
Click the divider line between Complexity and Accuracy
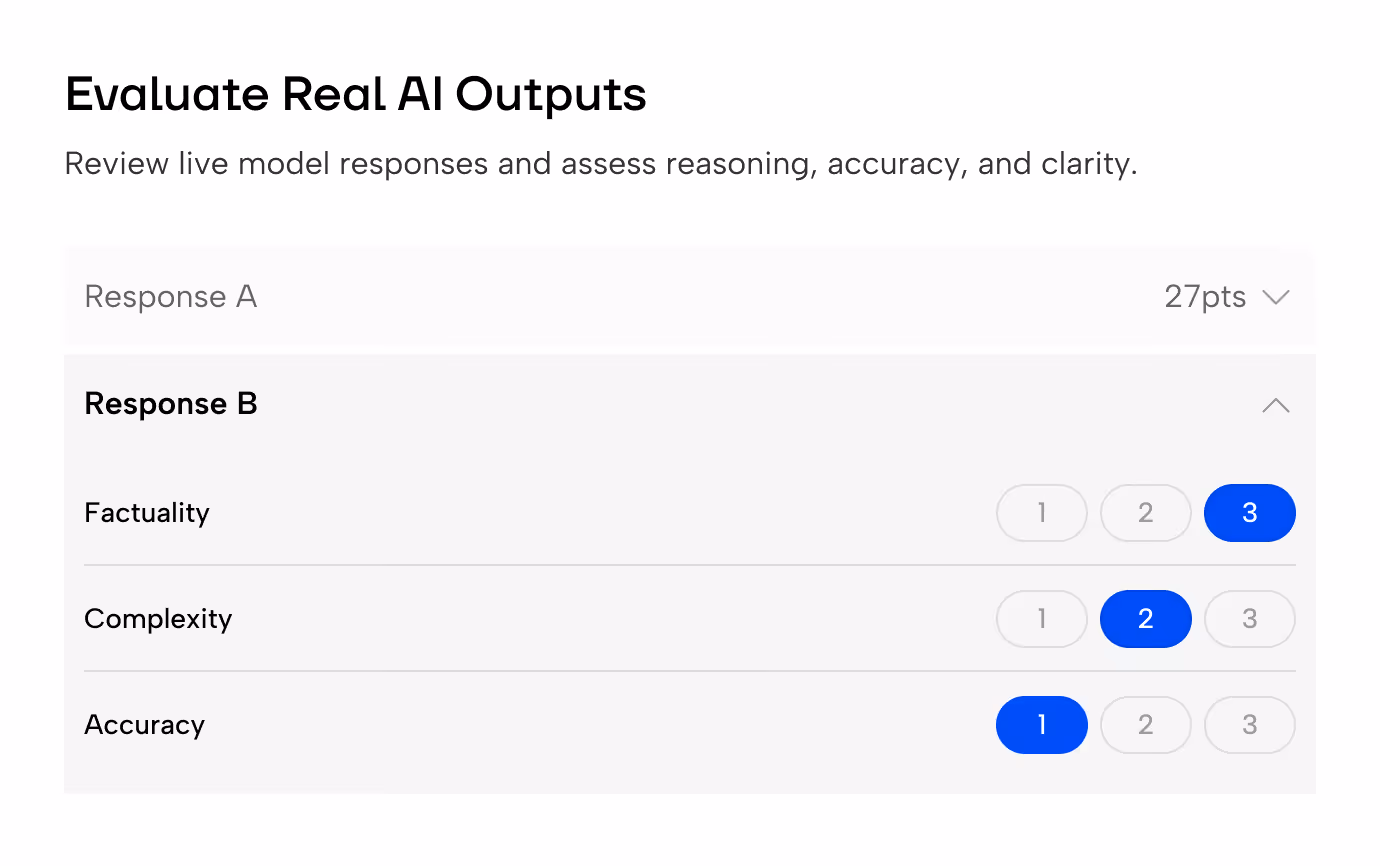pyautogui.click(x=690, y=671)
